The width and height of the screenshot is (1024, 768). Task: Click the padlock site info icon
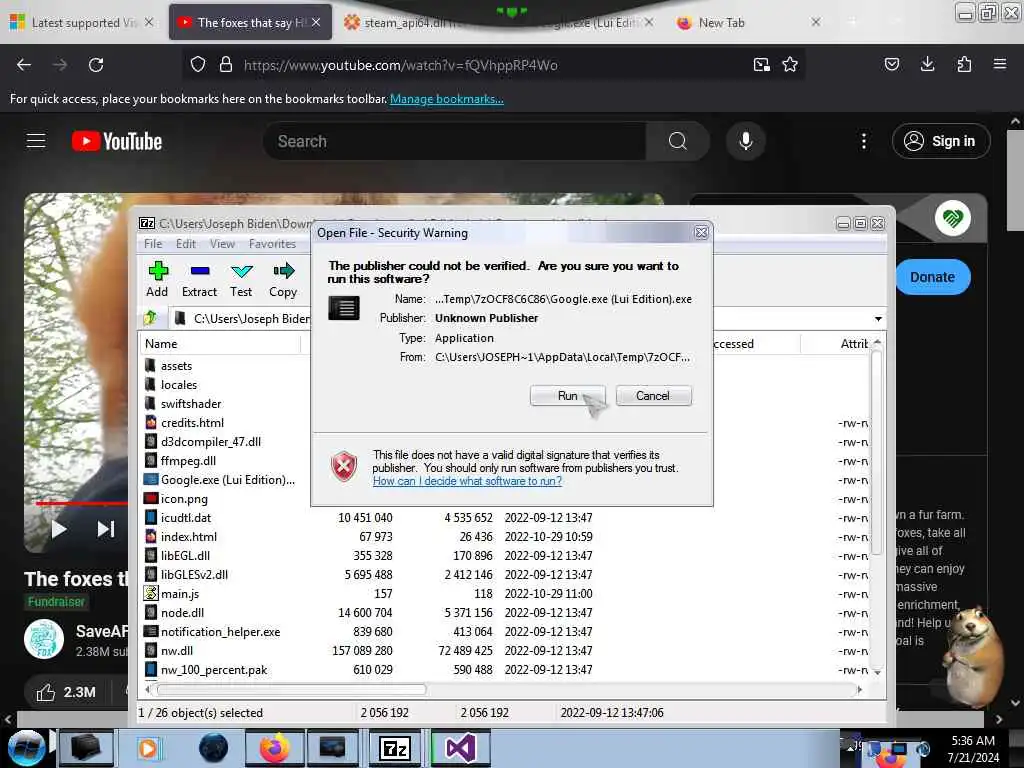click(226, 65)
